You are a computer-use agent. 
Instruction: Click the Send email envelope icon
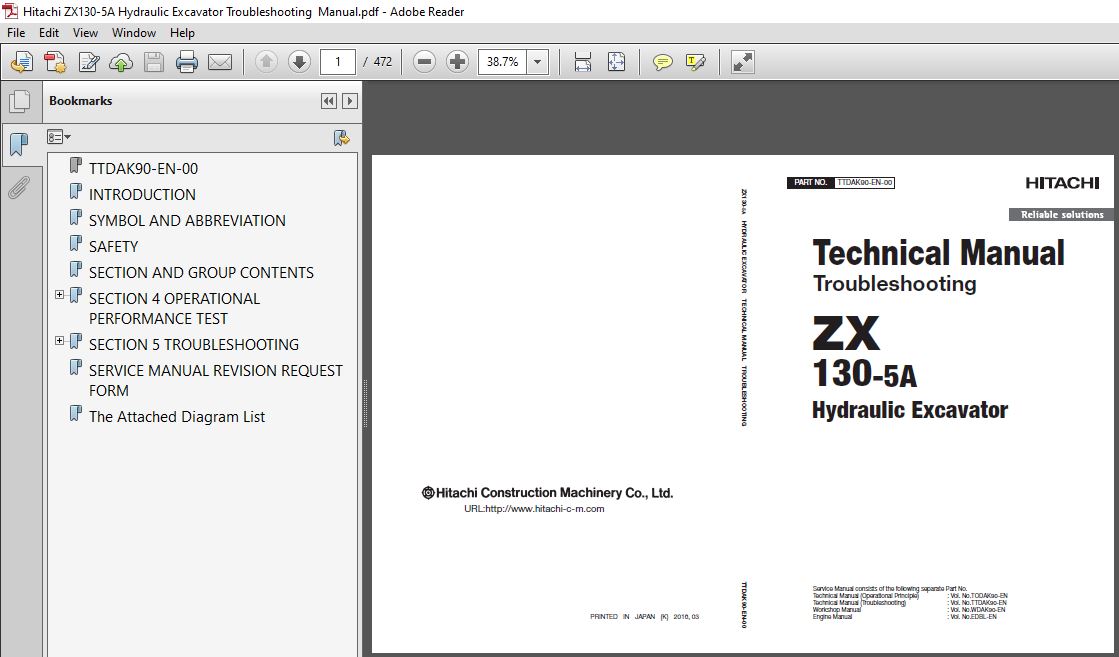[220, 62]
